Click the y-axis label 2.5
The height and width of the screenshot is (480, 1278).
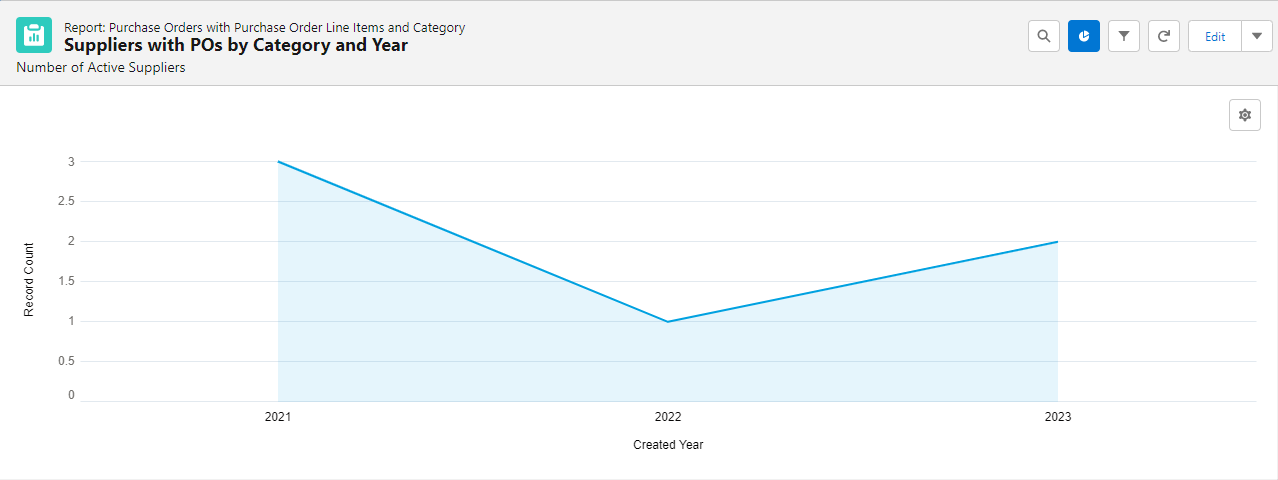click(66, 201)
